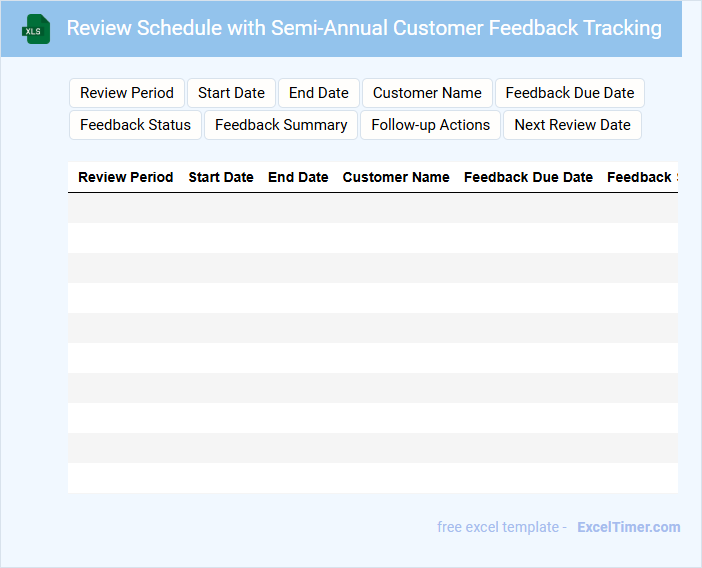Select the Start Date column header
The height and width of the screenshot is (568, 702).
pyautogui.click(x=221, y=177)
